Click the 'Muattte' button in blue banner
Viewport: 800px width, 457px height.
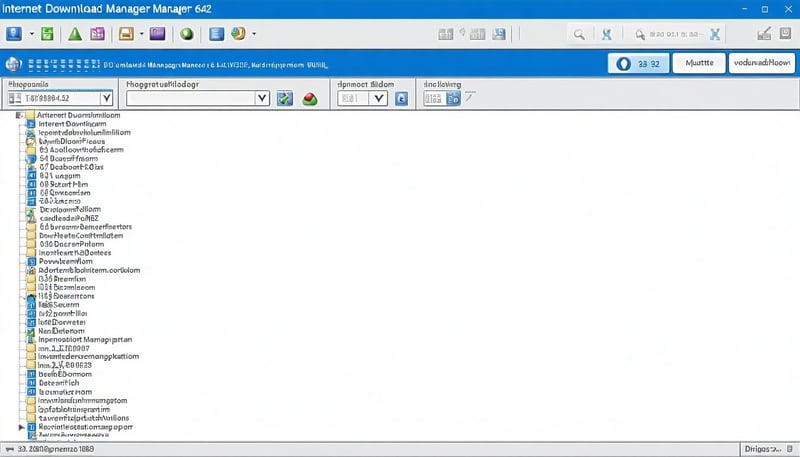(699, 63)
